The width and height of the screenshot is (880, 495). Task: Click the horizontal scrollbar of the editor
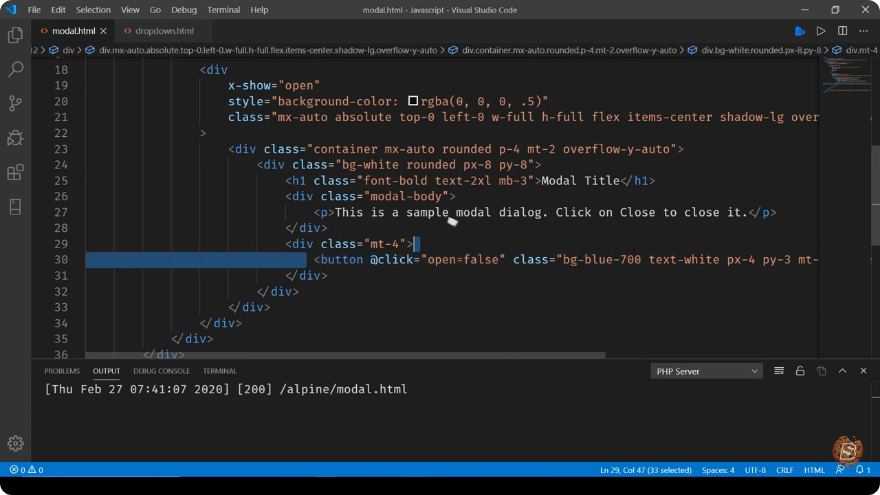point(345,355)
